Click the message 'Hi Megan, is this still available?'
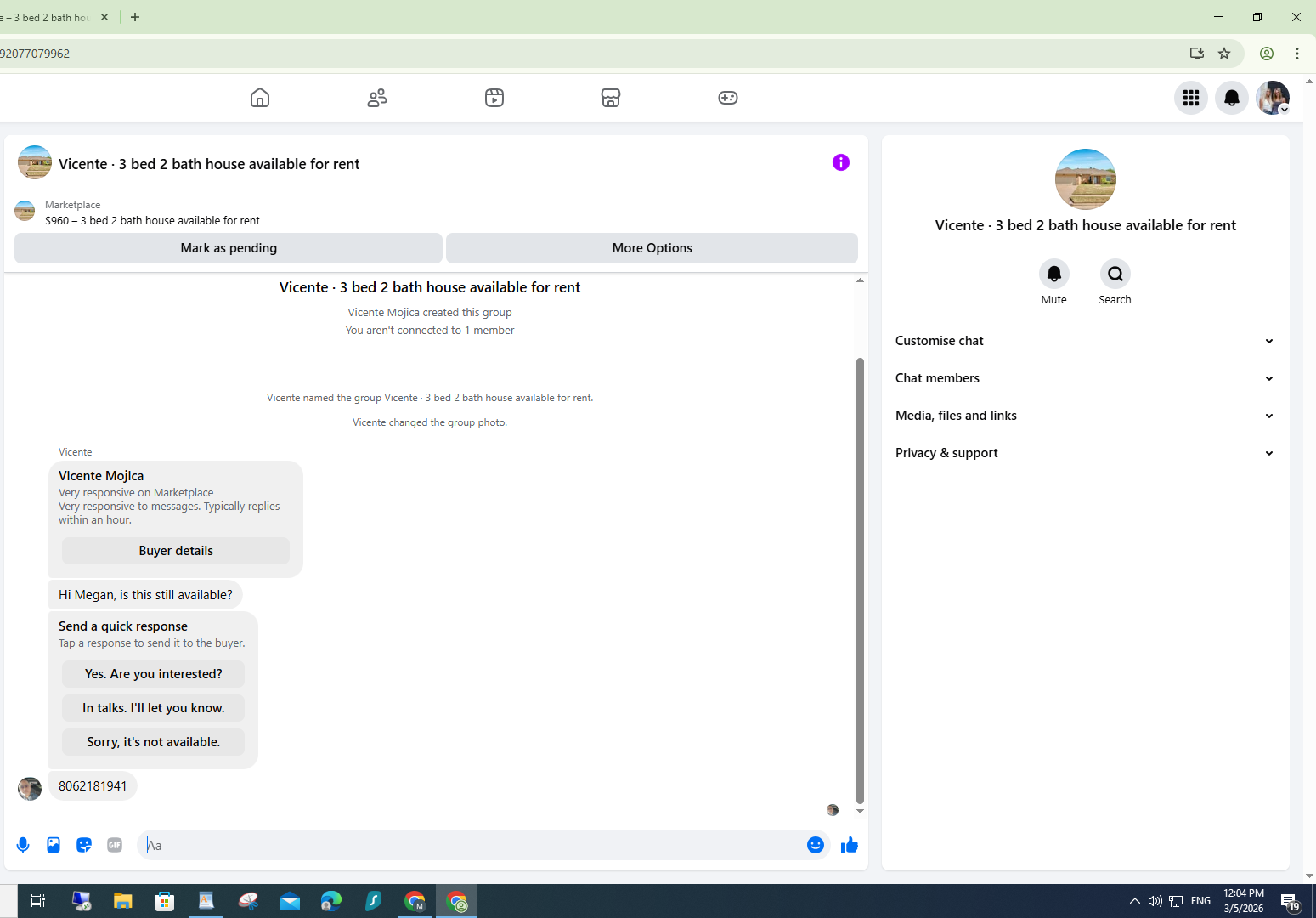The height and width of the screenshot is (918, 1316). pyautogui.click(x=145, y=595)
